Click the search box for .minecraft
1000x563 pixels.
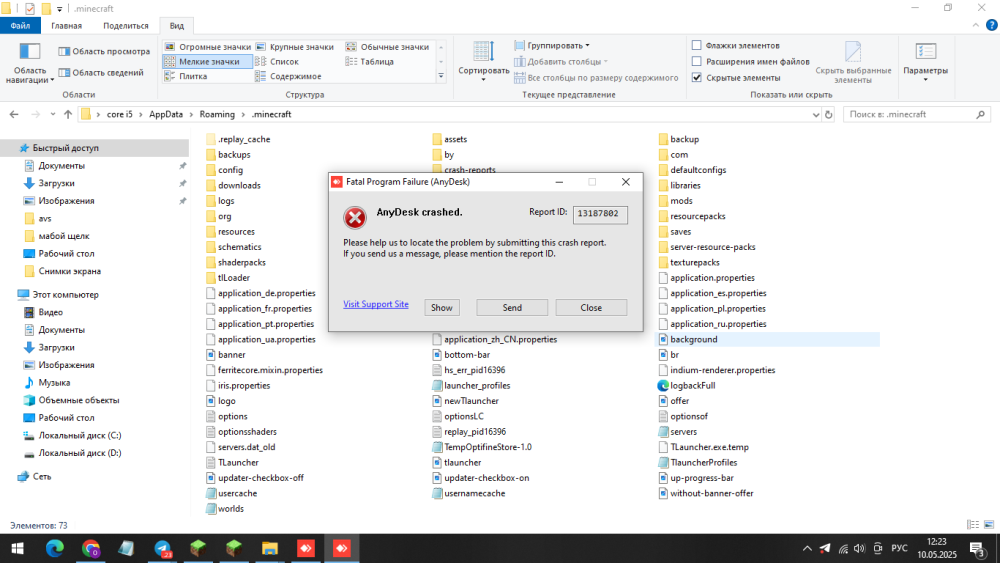916,115
